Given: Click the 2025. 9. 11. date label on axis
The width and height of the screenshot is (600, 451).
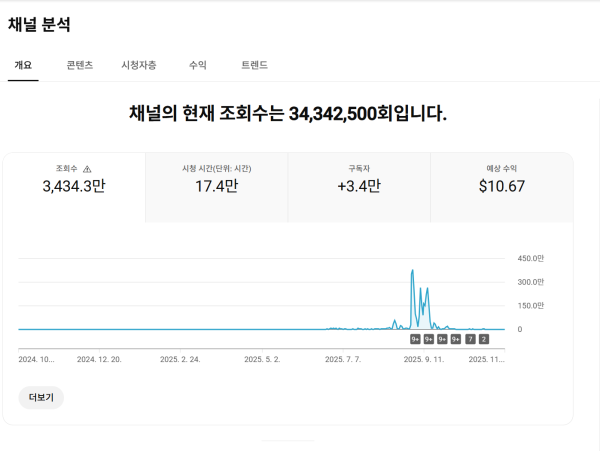Looking at the screenshot, I should coord(424,358).
